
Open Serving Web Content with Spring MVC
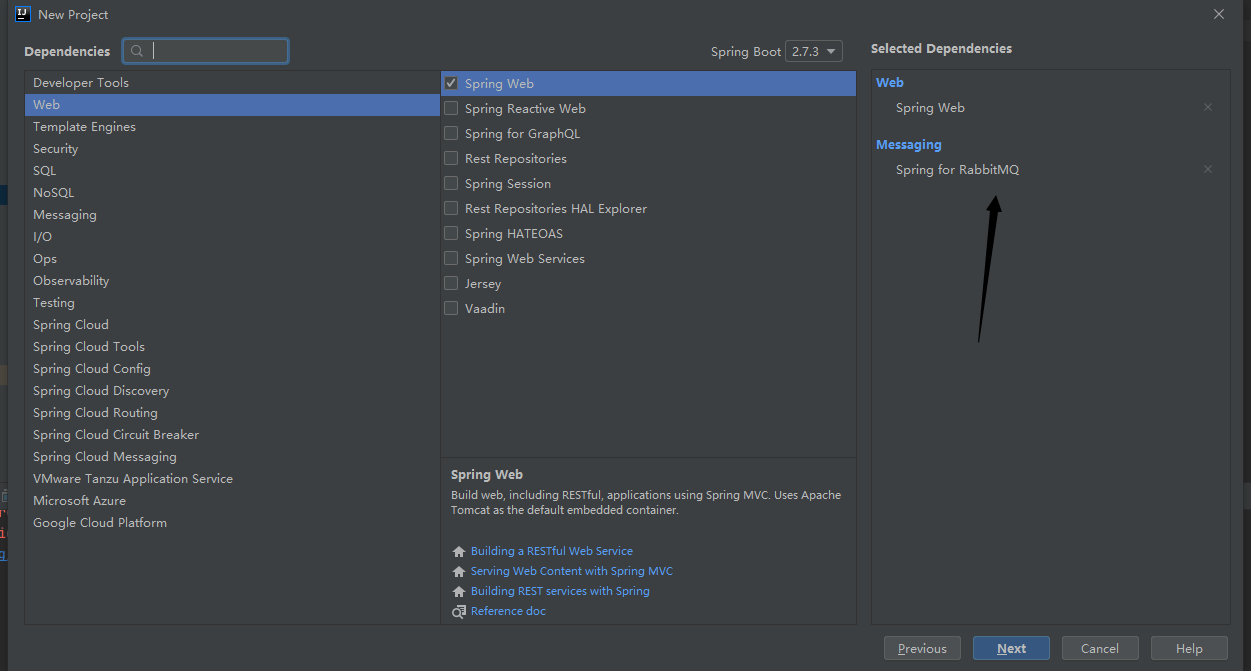pos(572,571)
